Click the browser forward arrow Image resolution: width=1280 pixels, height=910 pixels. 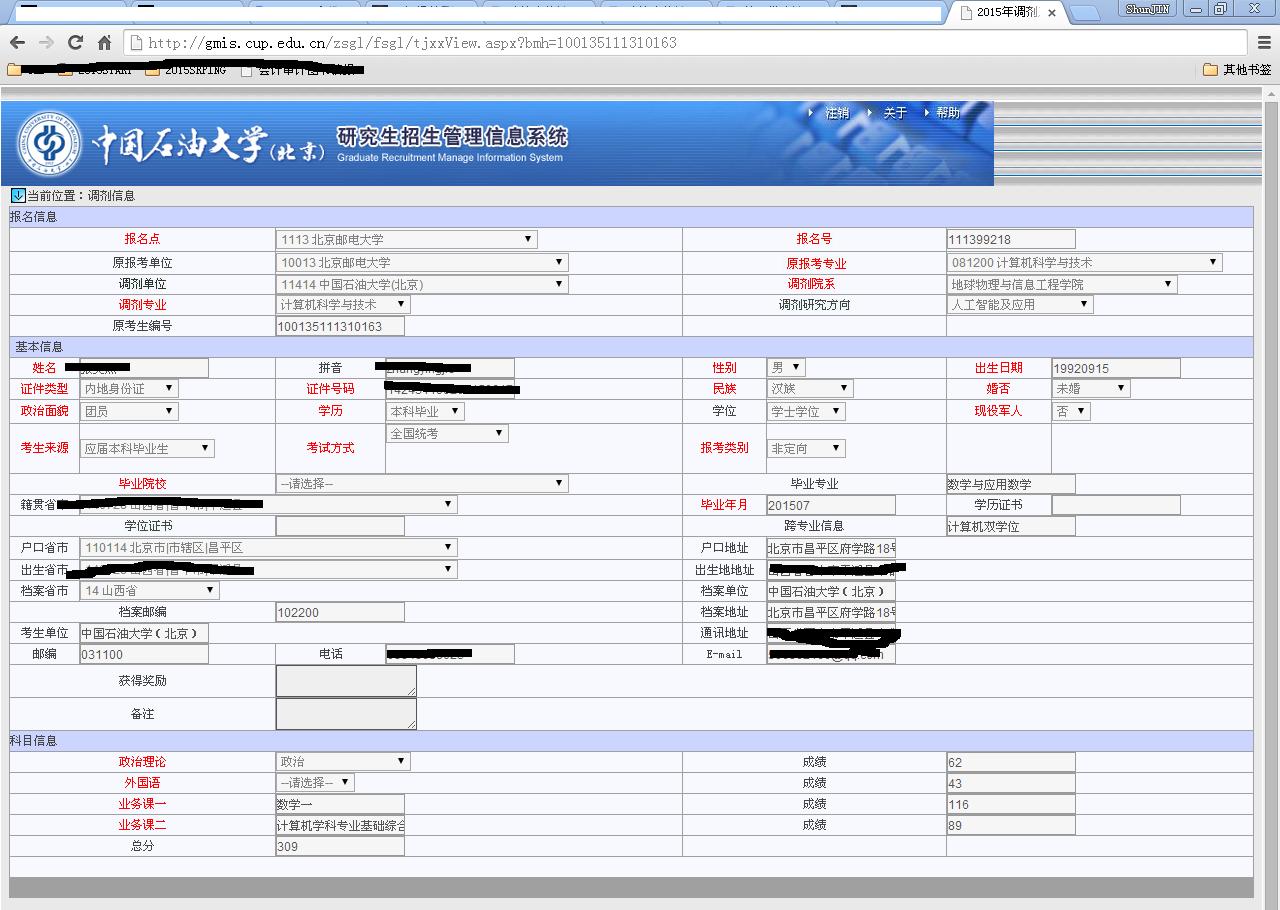(x=46, y=43)
